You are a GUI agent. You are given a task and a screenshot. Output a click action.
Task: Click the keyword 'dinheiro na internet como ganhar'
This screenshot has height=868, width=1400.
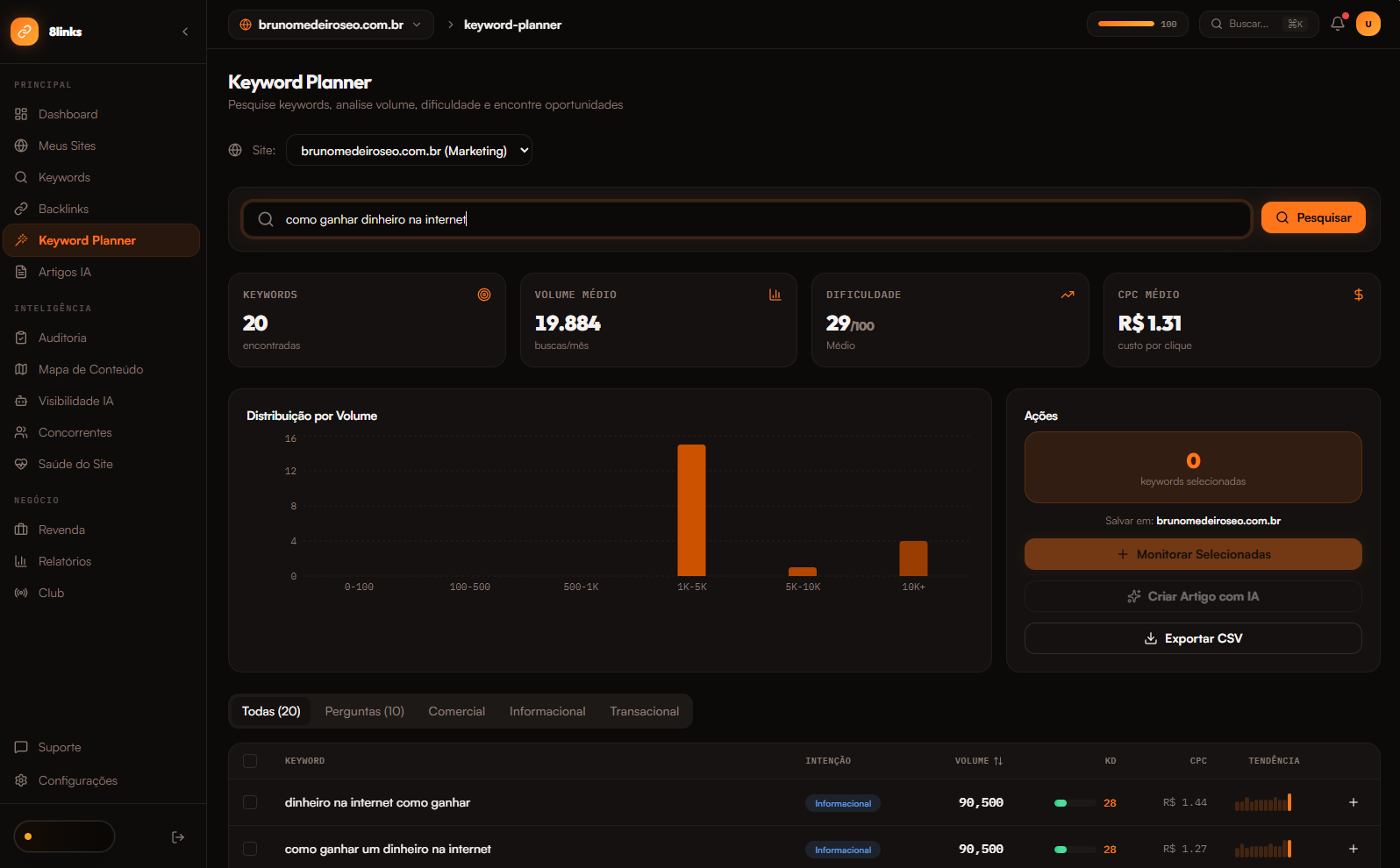[377, 802]
